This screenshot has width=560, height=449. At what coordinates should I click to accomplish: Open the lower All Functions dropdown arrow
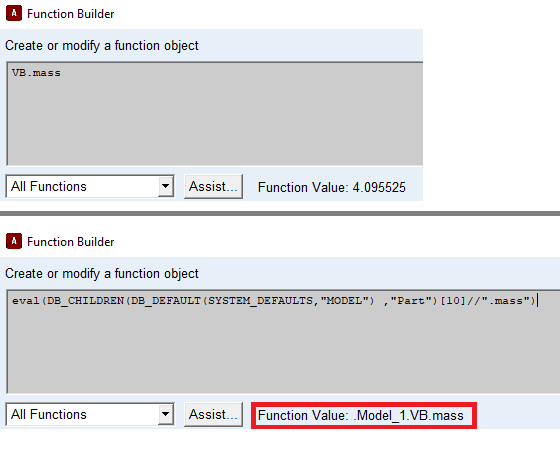[x=165, y=414]
